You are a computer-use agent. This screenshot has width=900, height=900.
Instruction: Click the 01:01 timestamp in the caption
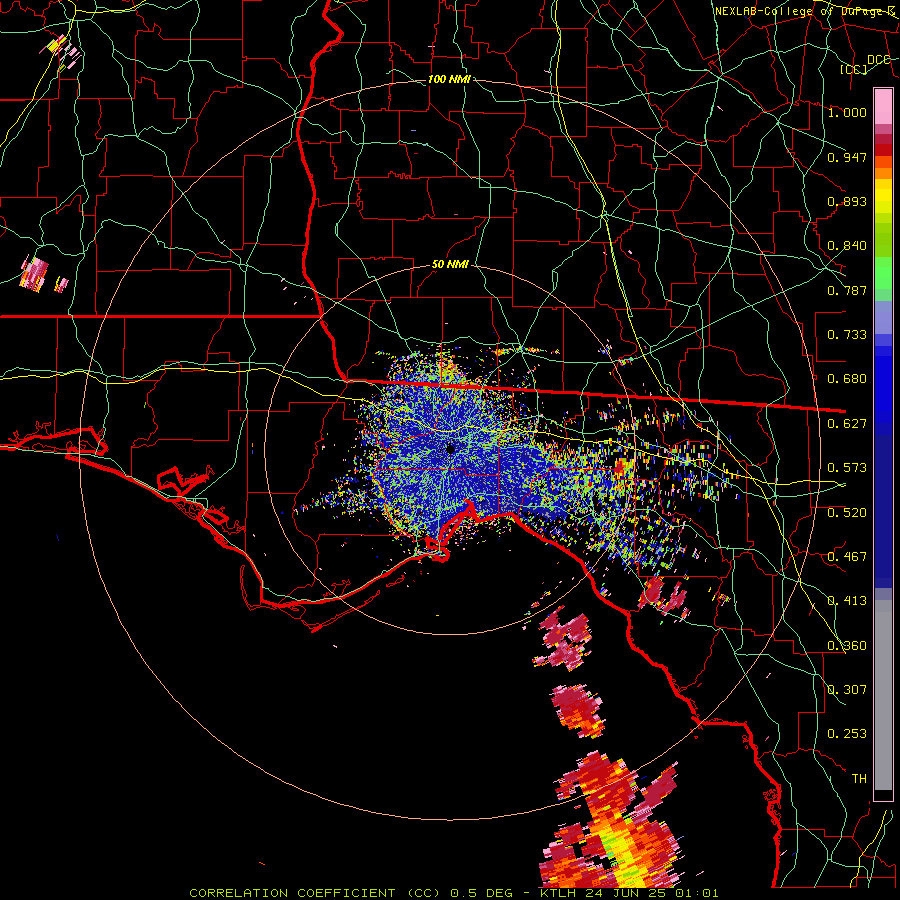point(695,893)
